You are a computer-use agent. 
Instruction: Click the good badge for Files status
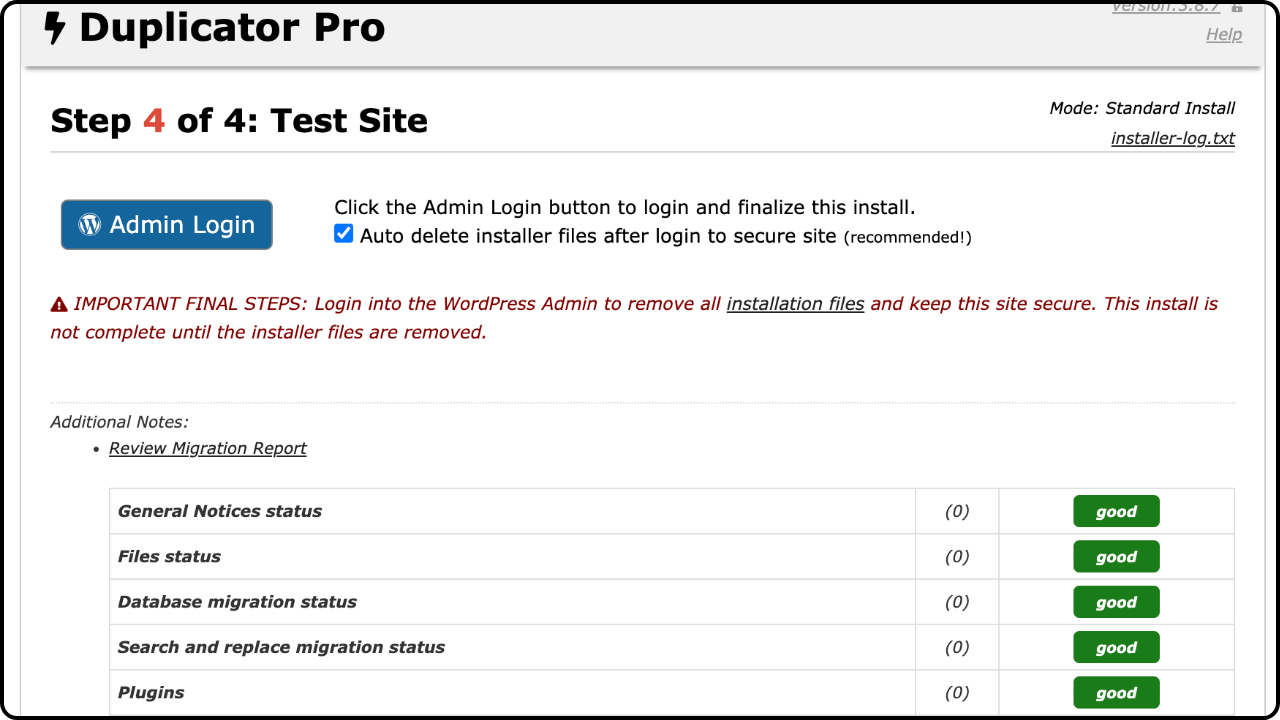[x=1116, y=557]
